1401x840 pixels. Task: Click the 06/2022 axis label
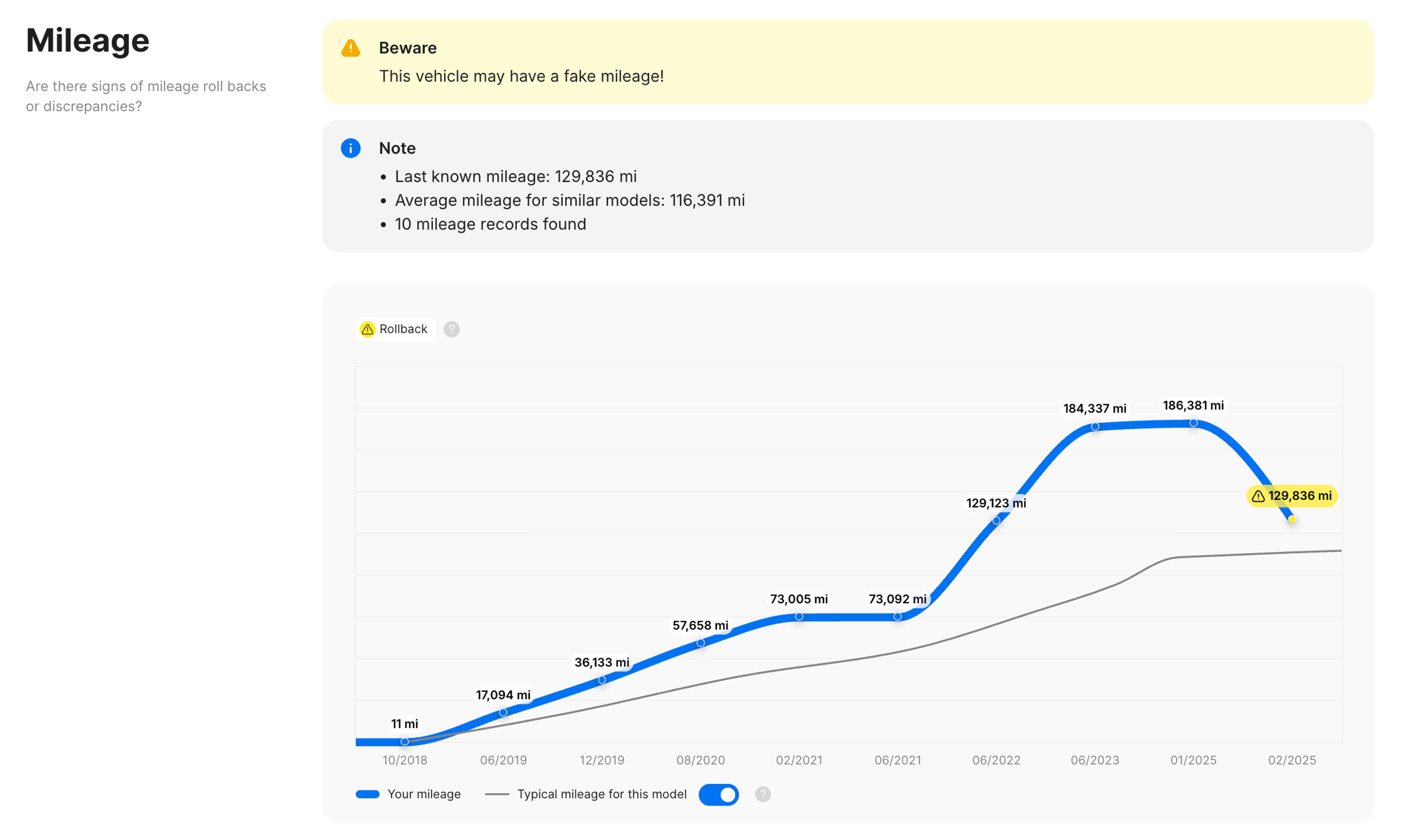[x=996, y=760]
